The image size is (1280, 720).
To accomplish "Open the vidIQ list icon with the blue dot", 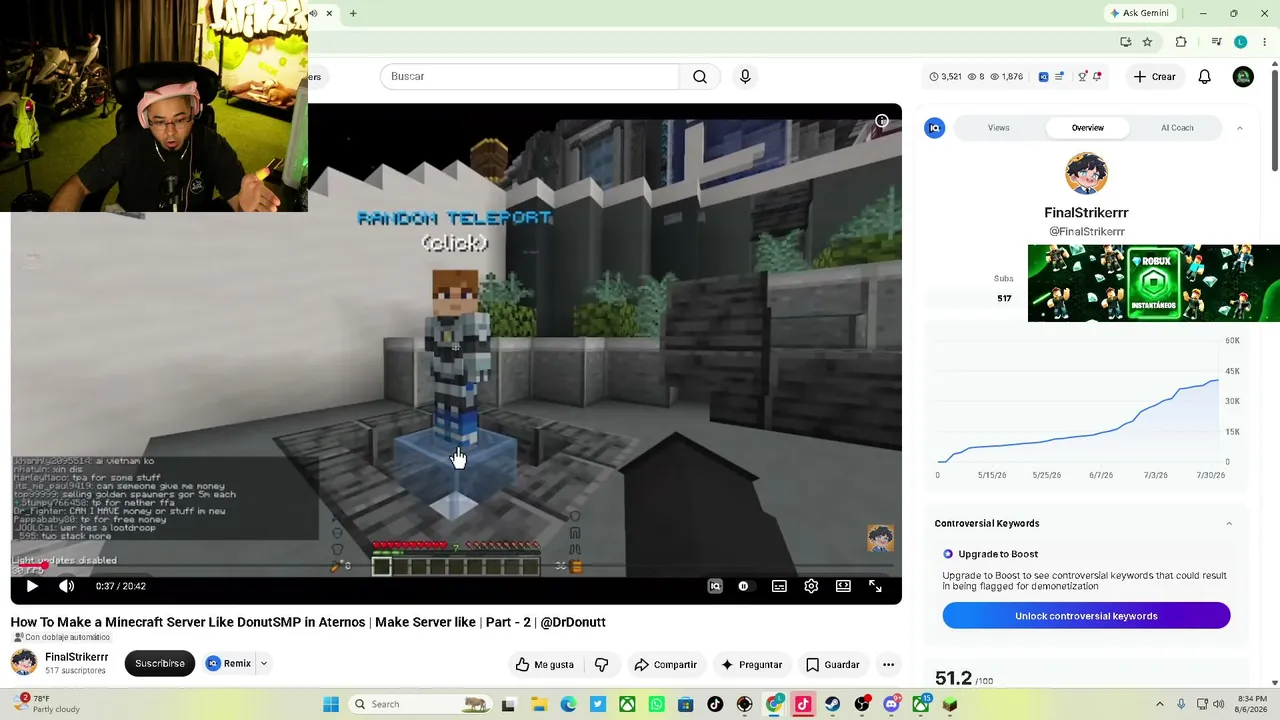I will [x=1059, y=77].
